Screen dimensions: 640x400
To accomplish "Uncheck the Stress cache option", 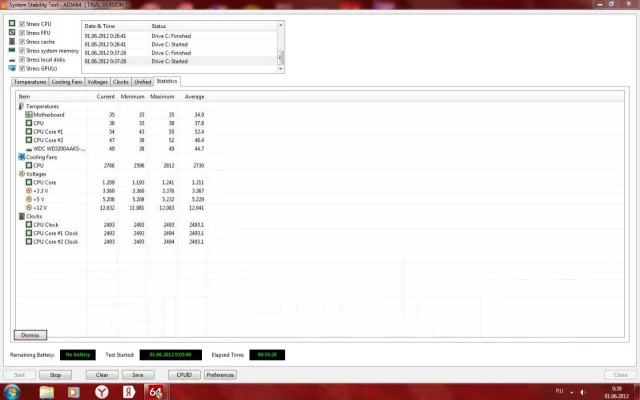I will point(22,42).
